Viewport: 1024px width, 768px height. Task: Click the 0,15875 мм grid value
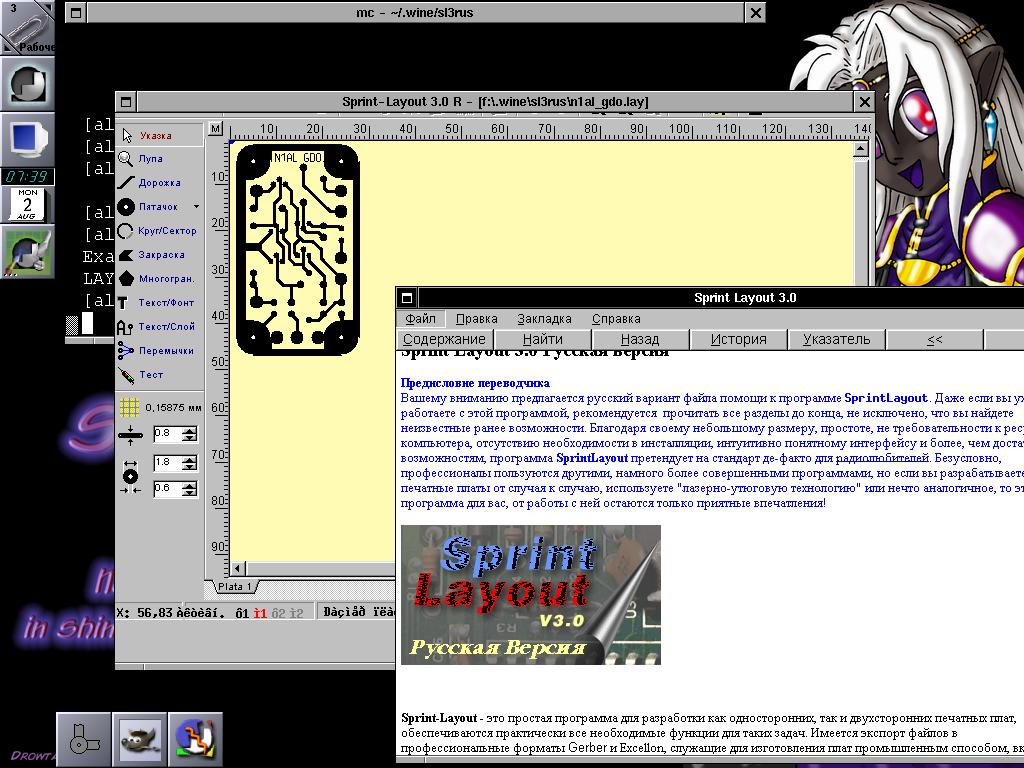173,408
